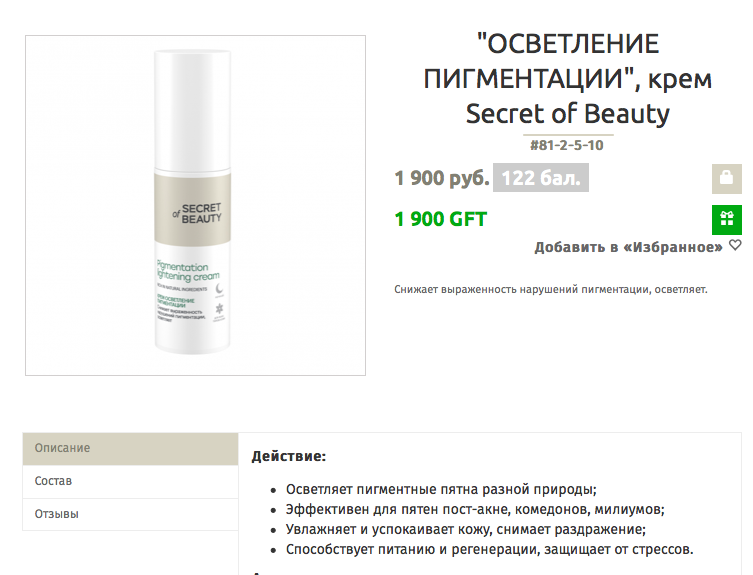Click the product code #81-2-5-10
This screenshot has height=575, width=753.
pos(567,145)
